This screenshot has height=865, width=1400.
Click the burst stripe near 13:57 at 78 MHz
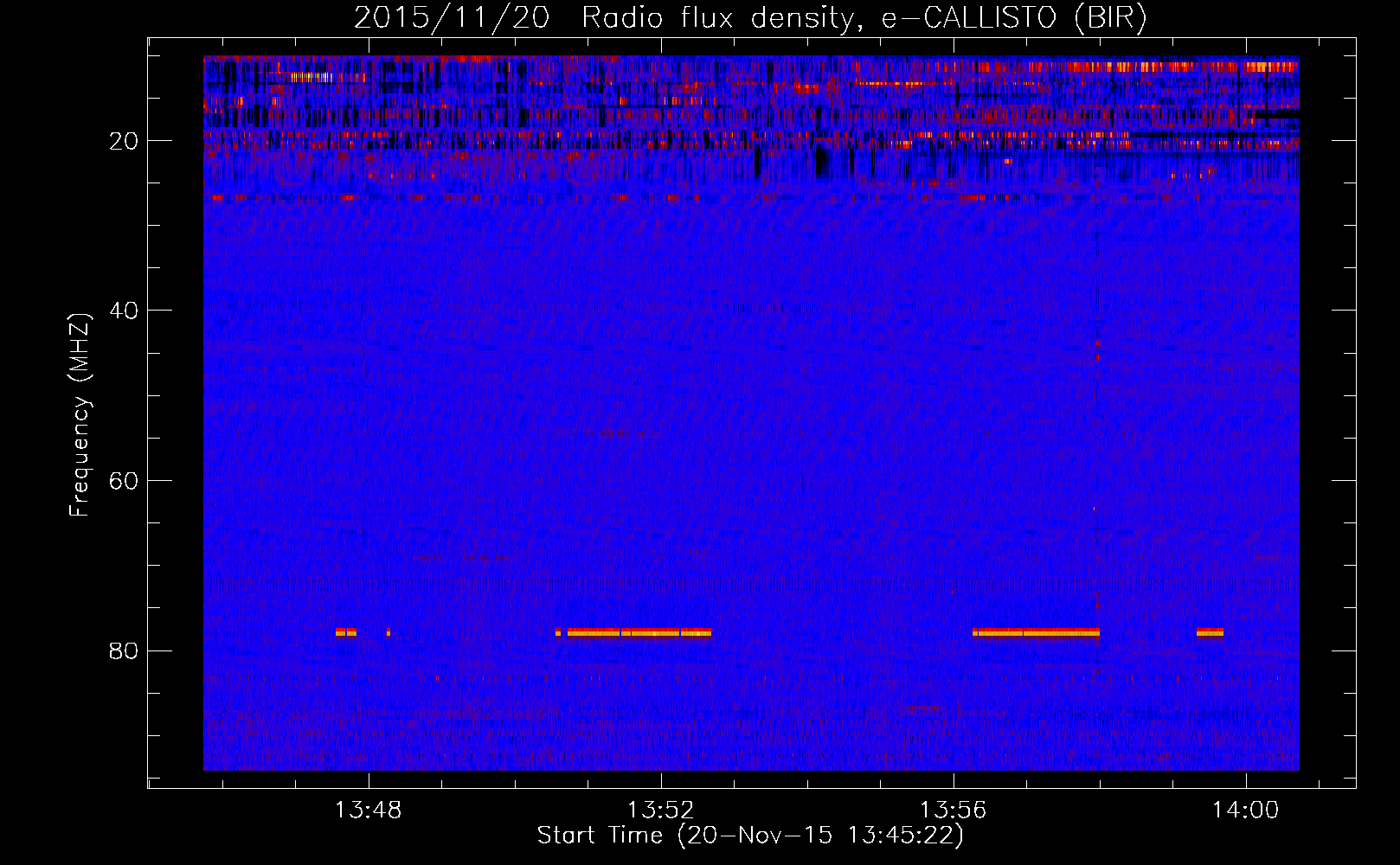click(1036, 632)
